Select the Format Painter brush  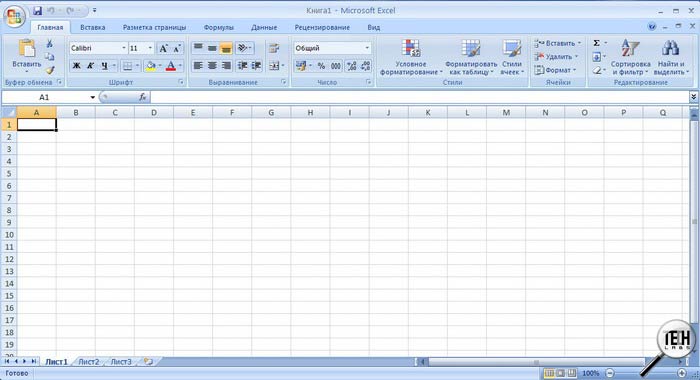pyautogui.click(x=50, y=70)
